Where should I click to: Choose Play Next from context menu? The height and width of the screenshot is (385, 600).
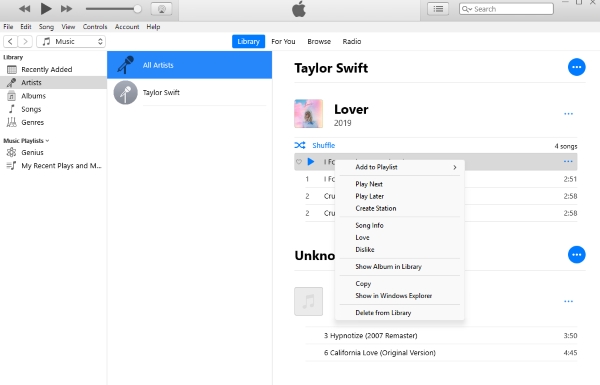coord(399,184)
